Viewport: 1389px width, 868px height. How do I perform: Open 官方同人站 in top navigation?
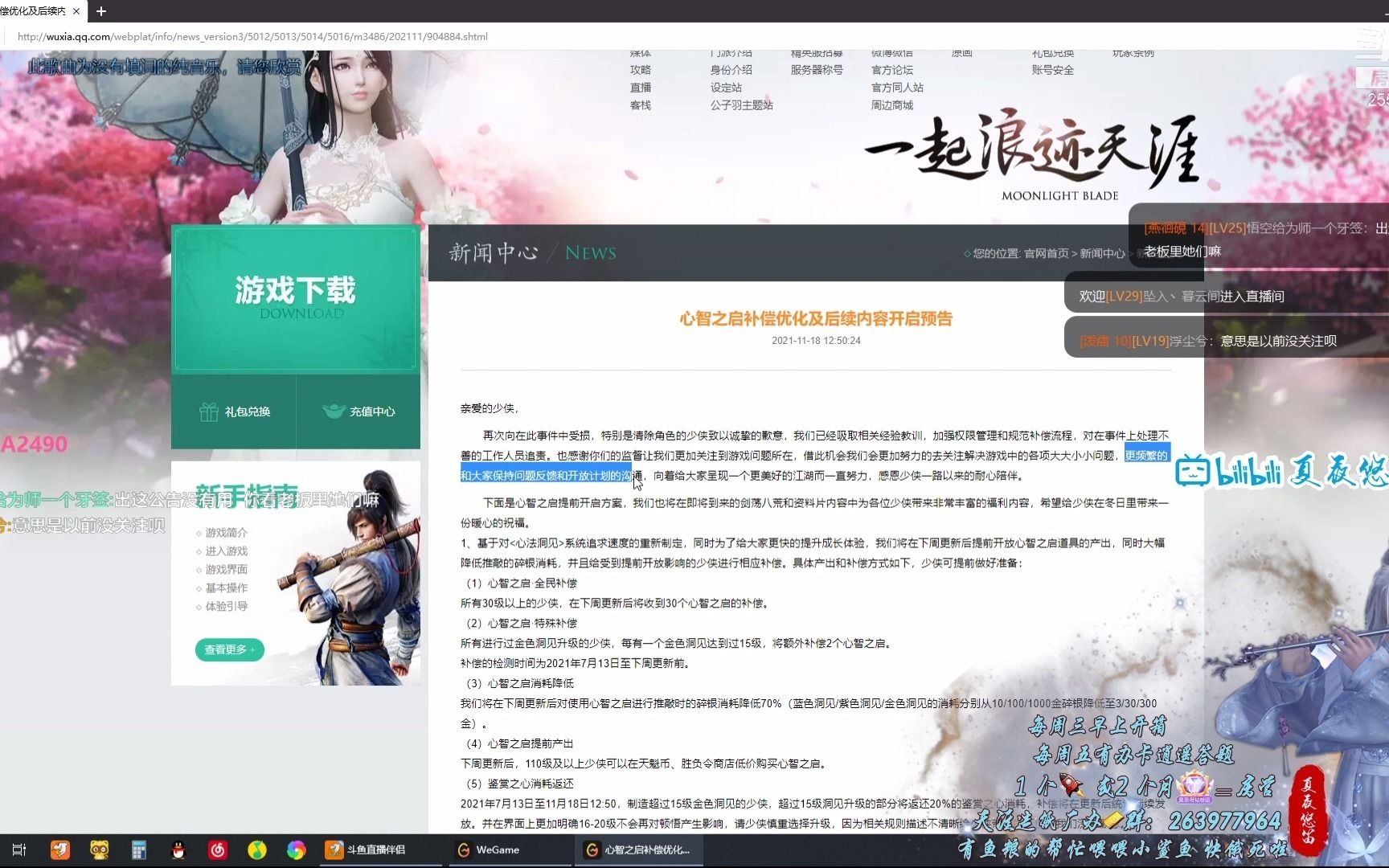click(897, 88)
